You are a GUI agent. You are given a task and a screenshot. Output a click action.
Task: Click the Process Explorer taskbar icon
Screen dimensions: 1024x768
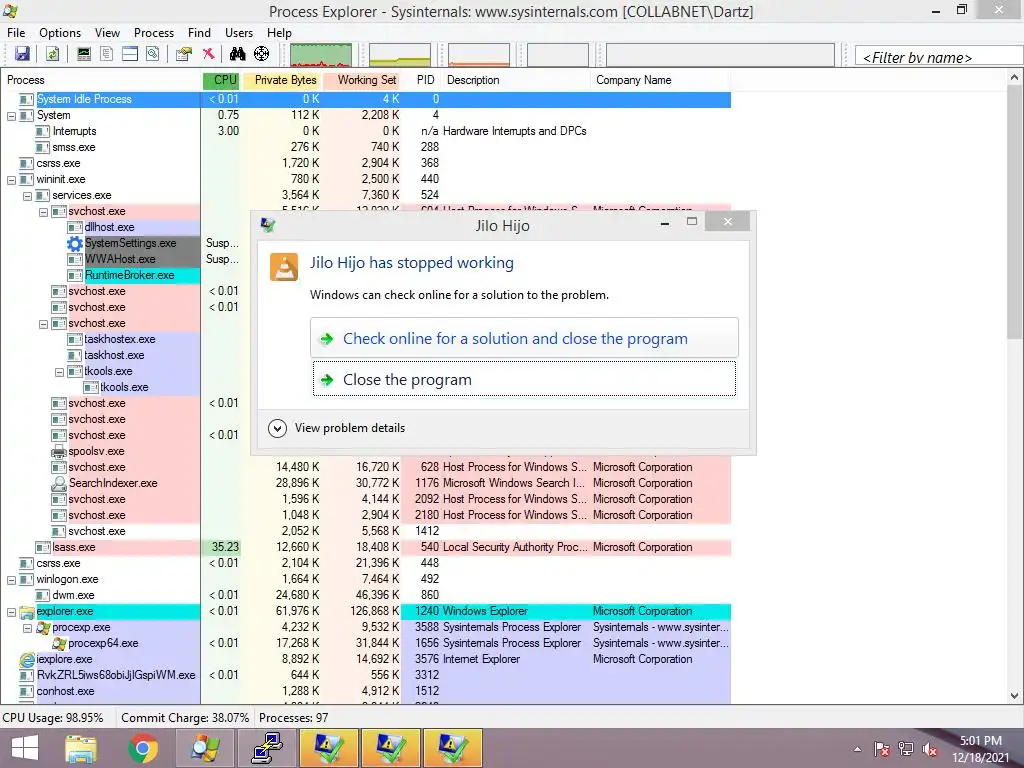tap(205, 748)
